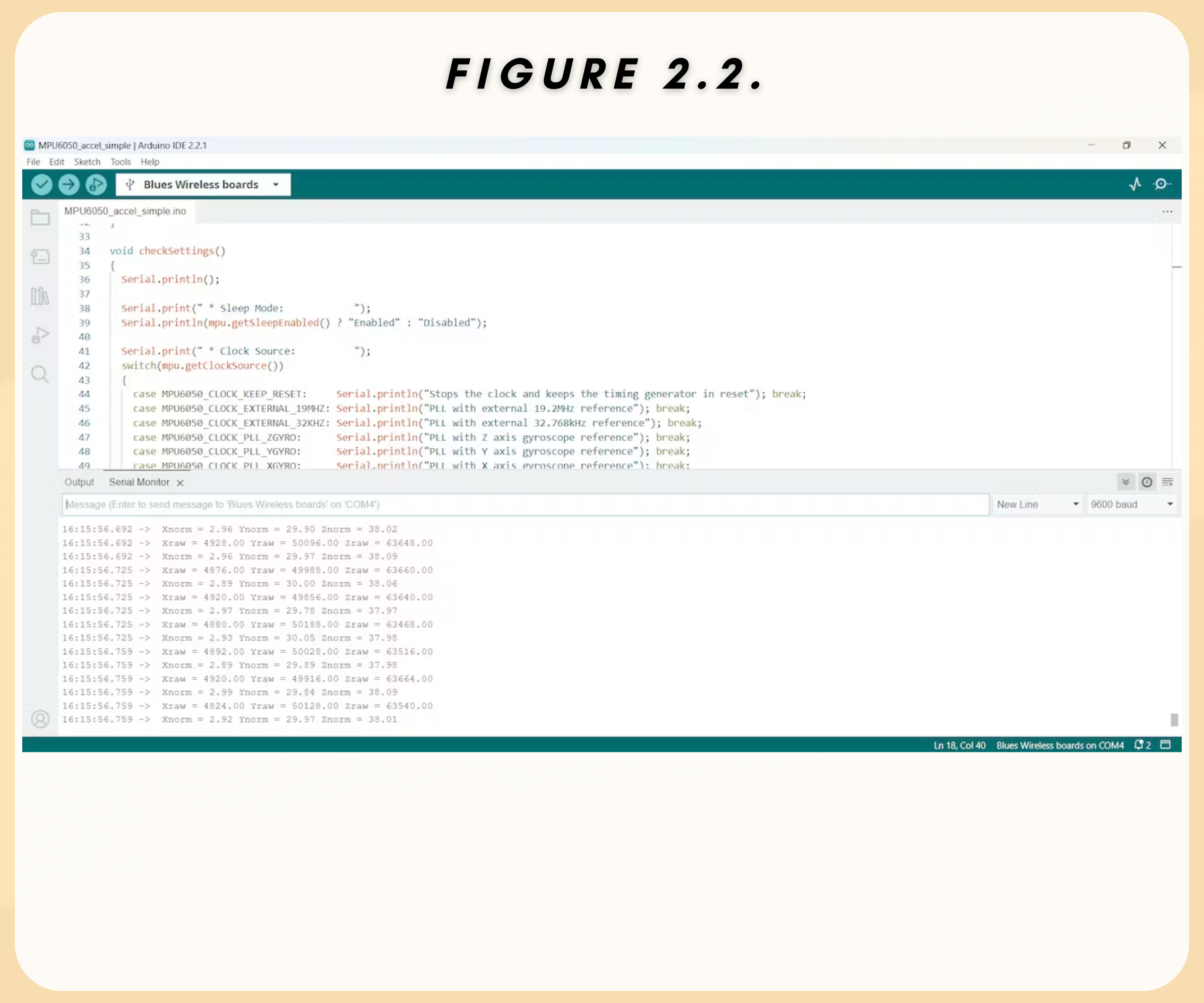
Task: Open the Tools menu
Action: click(121, 162)
